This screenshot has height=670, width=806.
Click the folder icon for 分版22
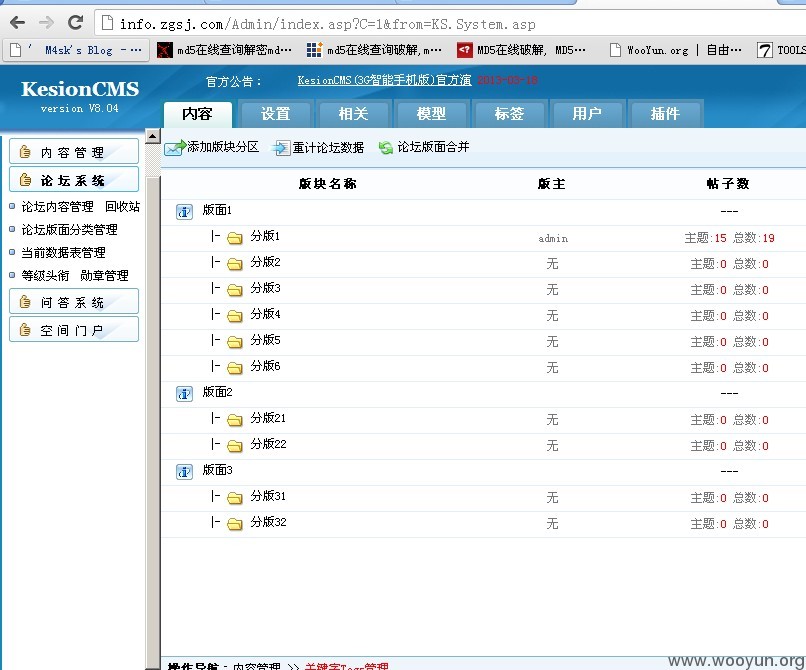tap(235, 446)
